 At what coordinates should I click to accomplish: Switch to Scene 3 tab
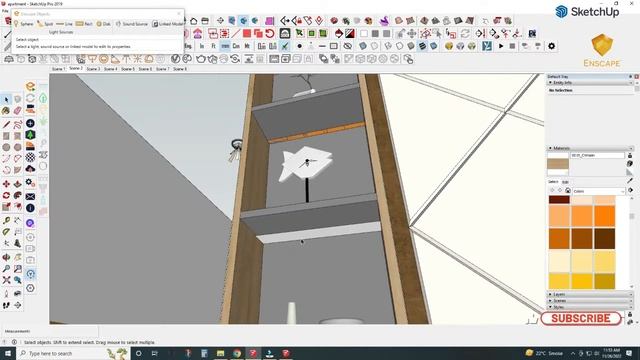[93, 69]
